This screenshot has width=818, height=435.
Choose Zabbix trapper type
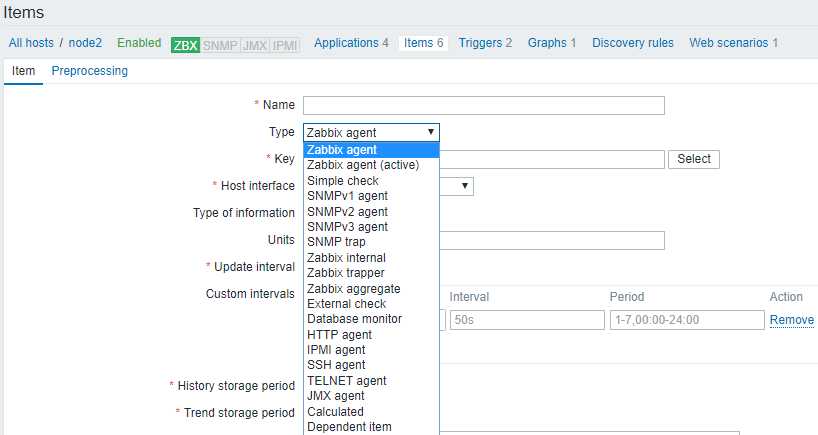(x=371, y=273)
